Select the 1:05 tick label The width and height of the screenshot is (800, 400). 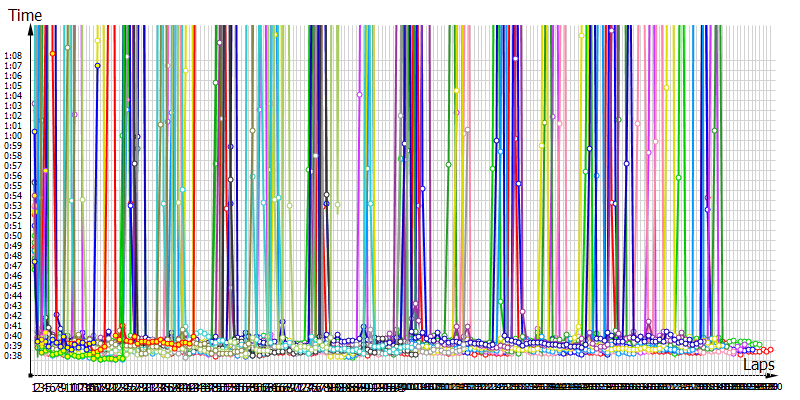13,86
